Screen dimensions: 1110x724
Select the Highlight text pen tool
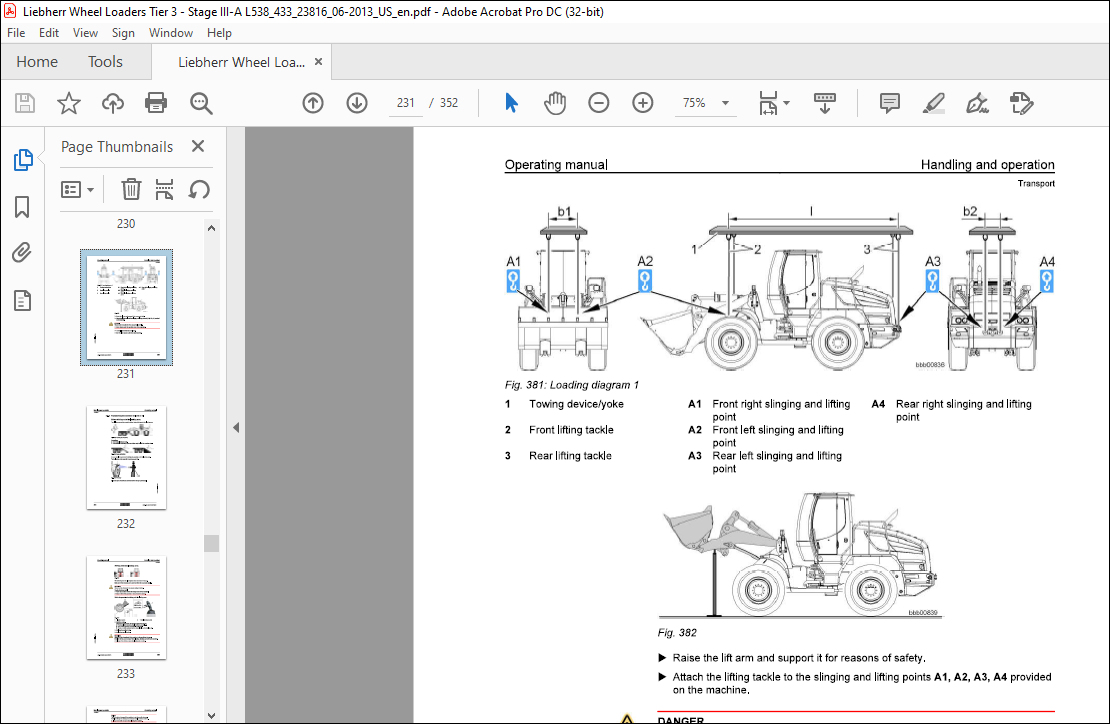(934, 103)
